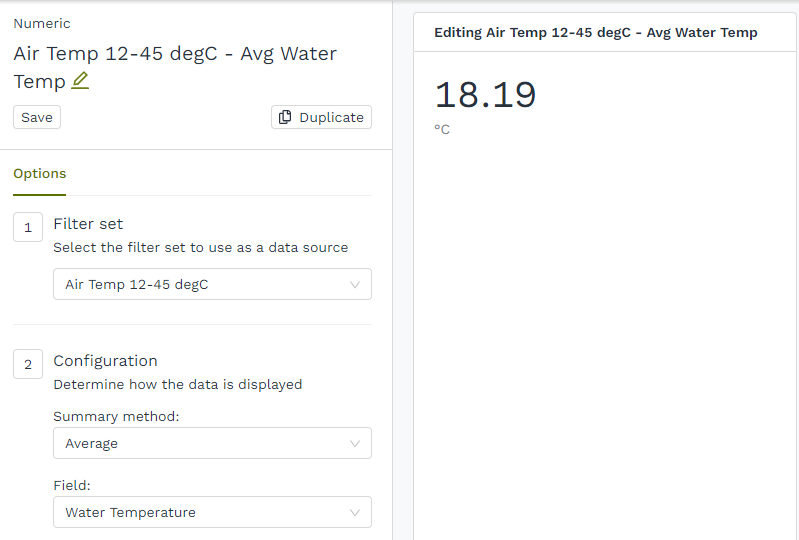Click the Field label above Water Temperature
The width and height of the screenshot is (799, 540).
pyautogui.click(x=72, y=485)
